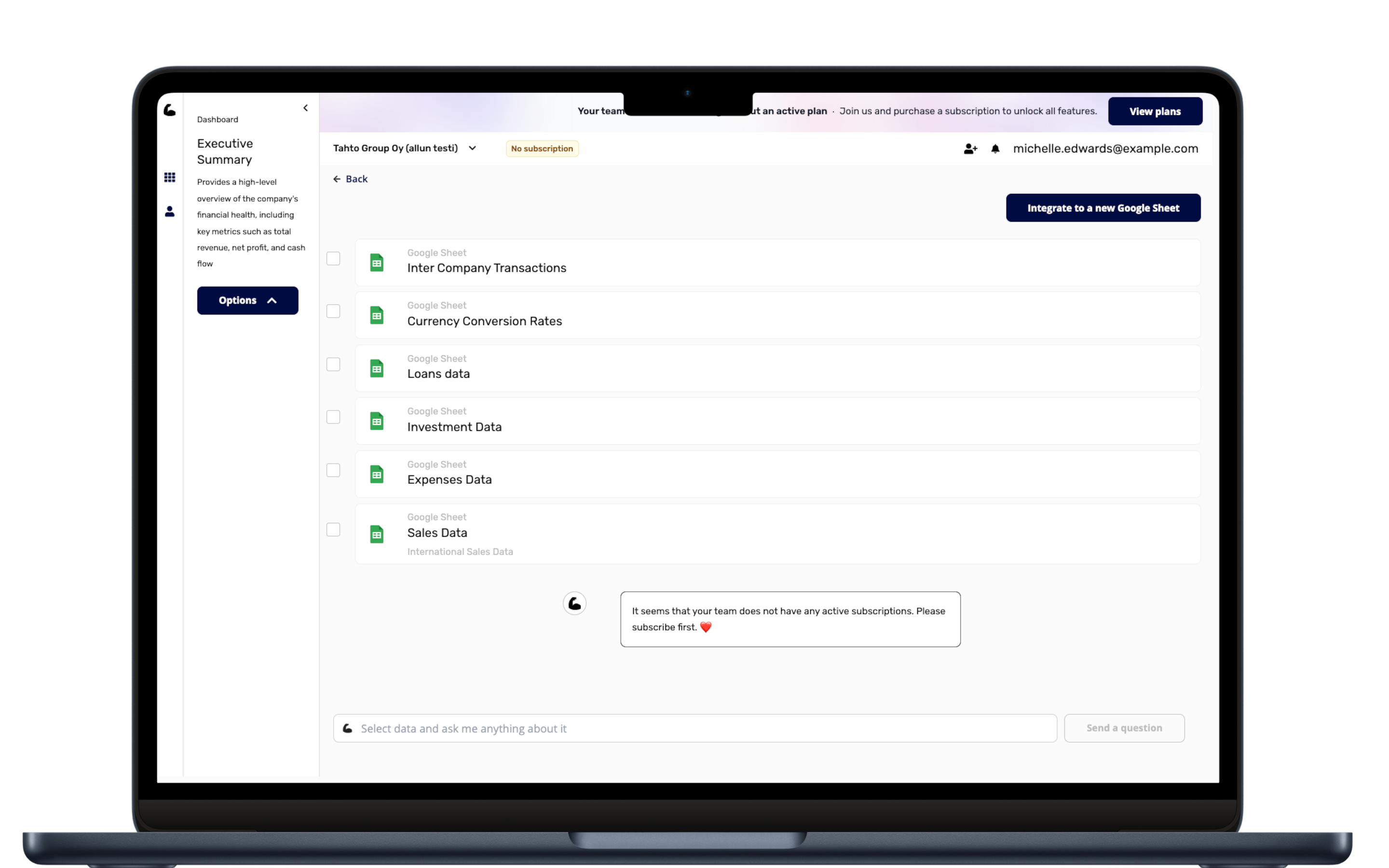Click michelle.edwards@example.com account email

pyautogui.click(x=1105, y=149)
